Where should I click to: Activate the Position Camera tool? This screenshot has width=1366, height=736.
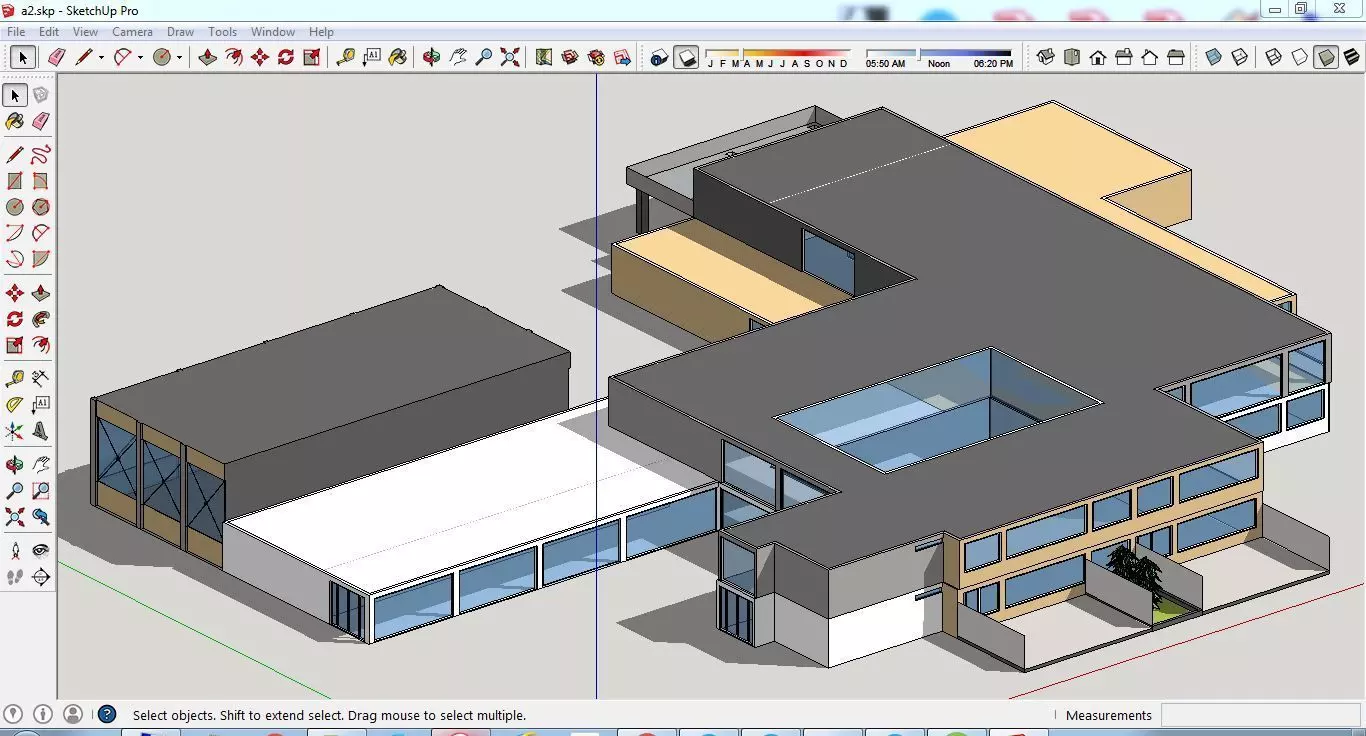pyautogui.click(x=14, y=551)
